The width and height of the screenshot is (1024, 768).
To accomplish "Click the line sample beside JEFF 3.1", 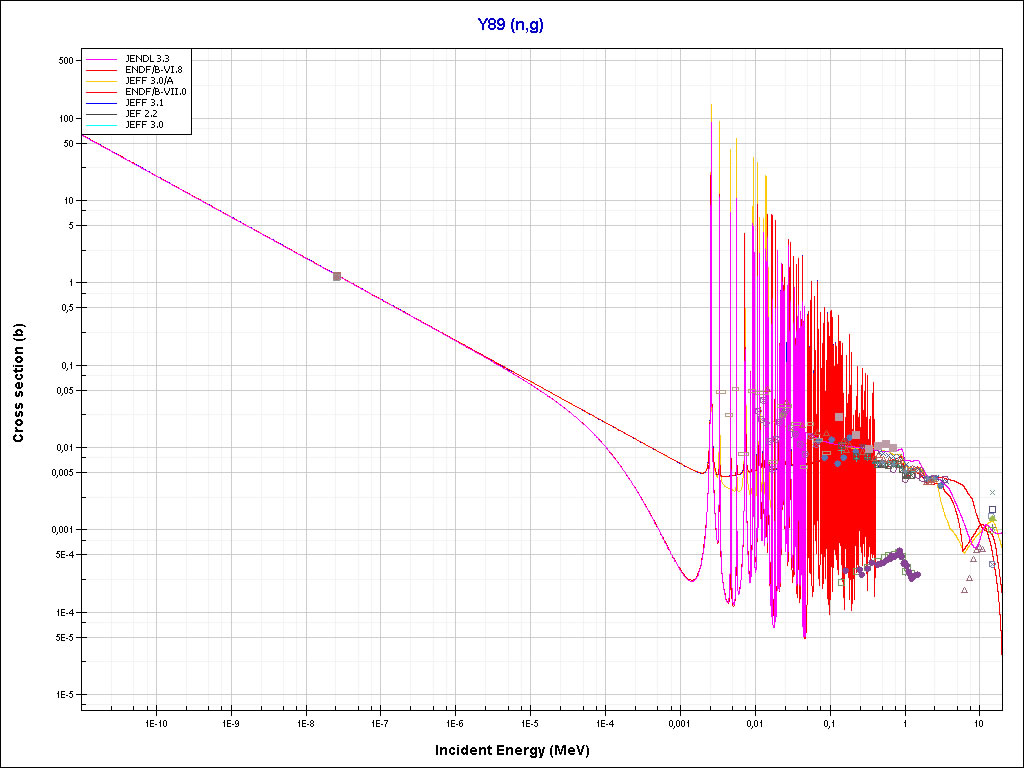I will point(103,103).
